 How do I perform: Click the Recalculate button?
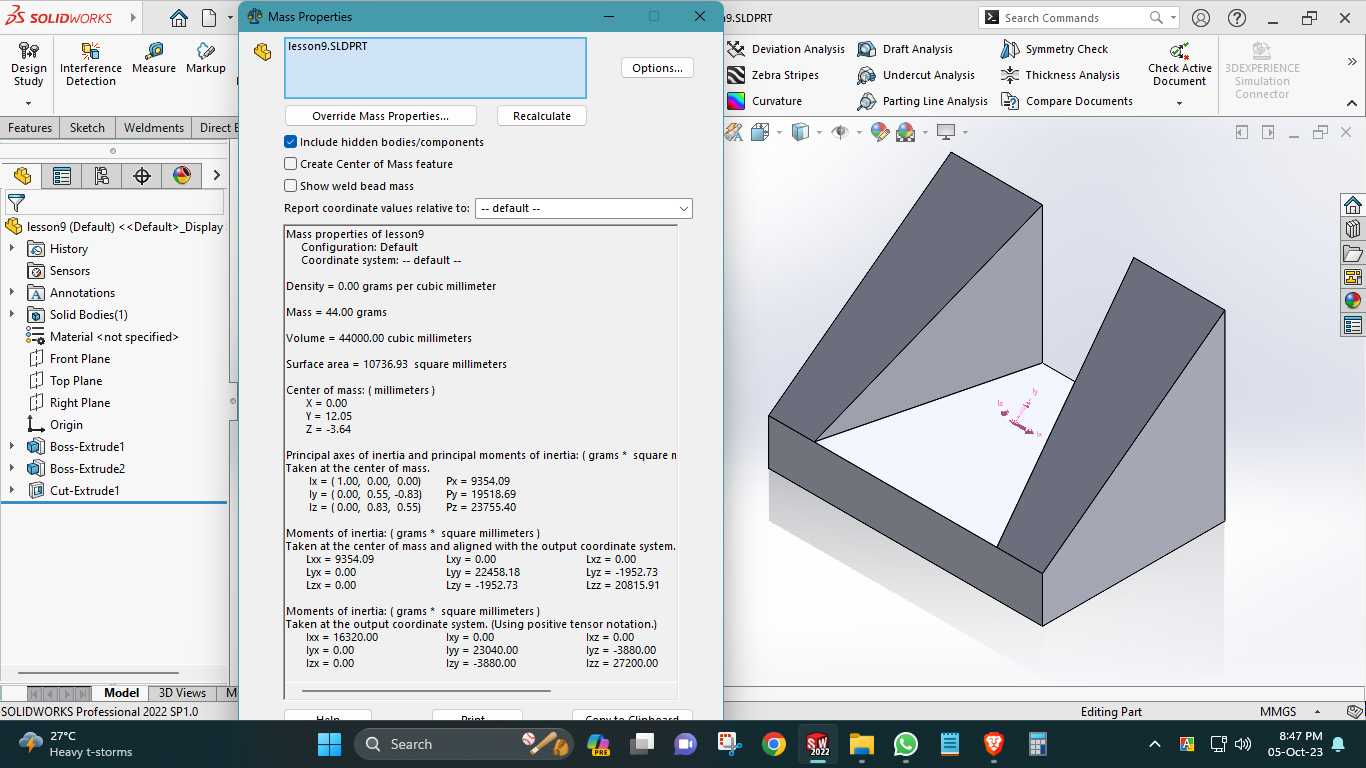point(542,116)
